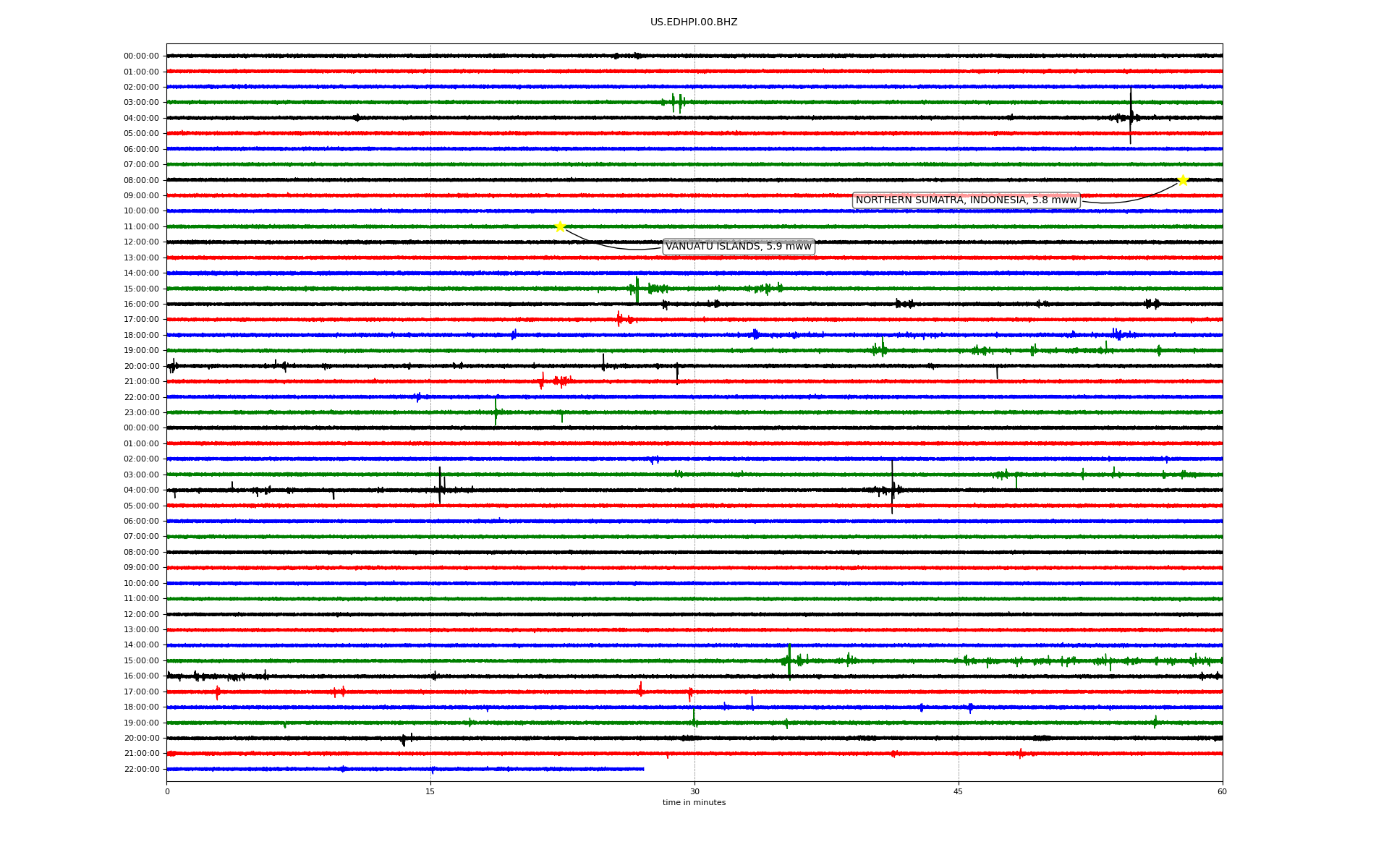This screenshot has width=1389, height=868.
Task: Click the x-axis tick label 30
Action: pyautogui.click(x=694, y=791)
